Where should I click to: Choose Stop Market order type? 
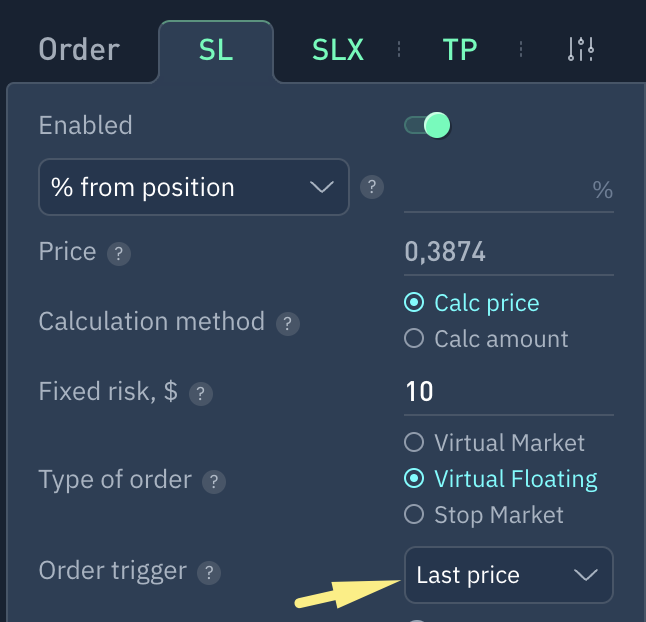[414, 515]
